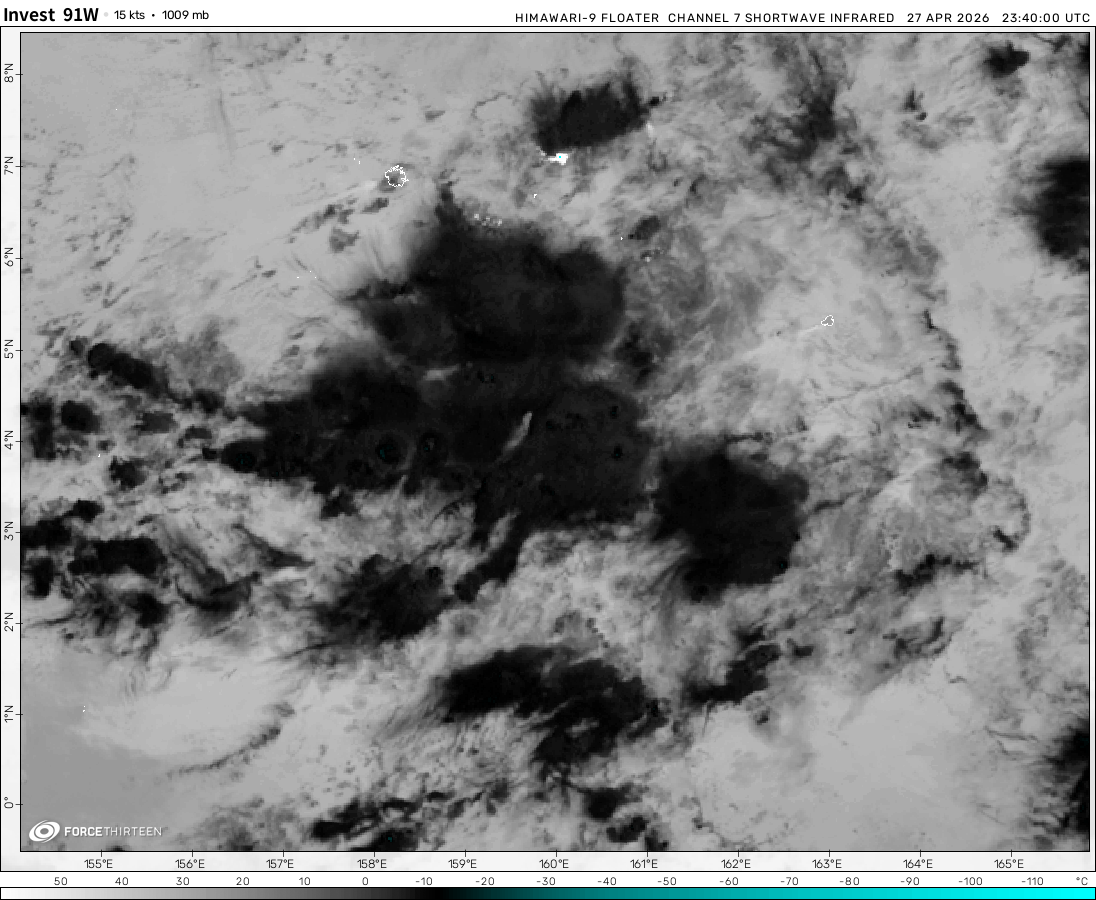Click the 8°N latitude axis label

point(9,73)
